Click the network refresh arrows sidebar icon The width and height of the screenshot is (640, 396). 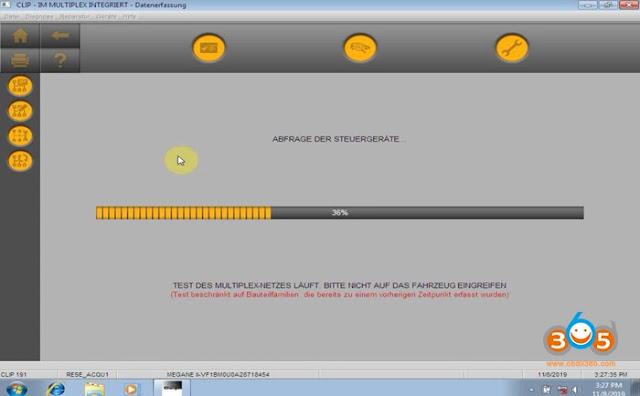[x=20, y=160]
